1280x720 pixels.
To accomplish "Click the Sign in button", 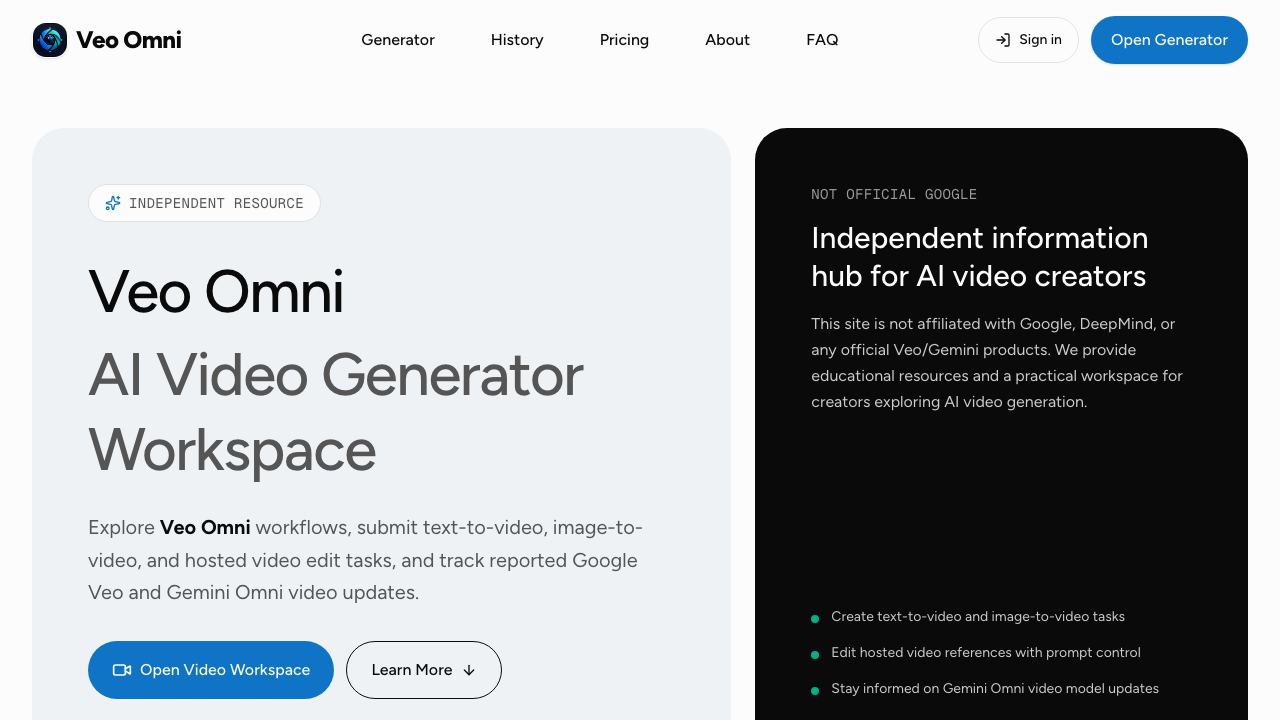I will coord(1028,40).
